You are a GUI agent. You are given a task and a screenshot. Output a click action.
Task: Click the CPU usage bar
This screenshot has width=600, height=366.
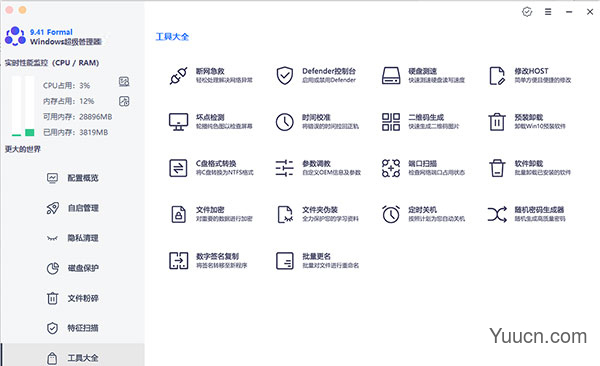pos(16,106)
